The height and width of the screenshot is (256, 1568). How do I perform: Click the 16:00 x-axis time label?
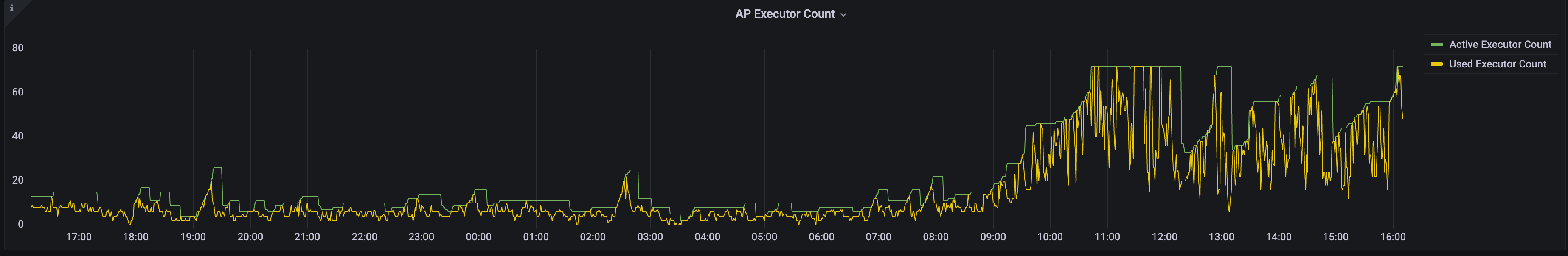1392,237
